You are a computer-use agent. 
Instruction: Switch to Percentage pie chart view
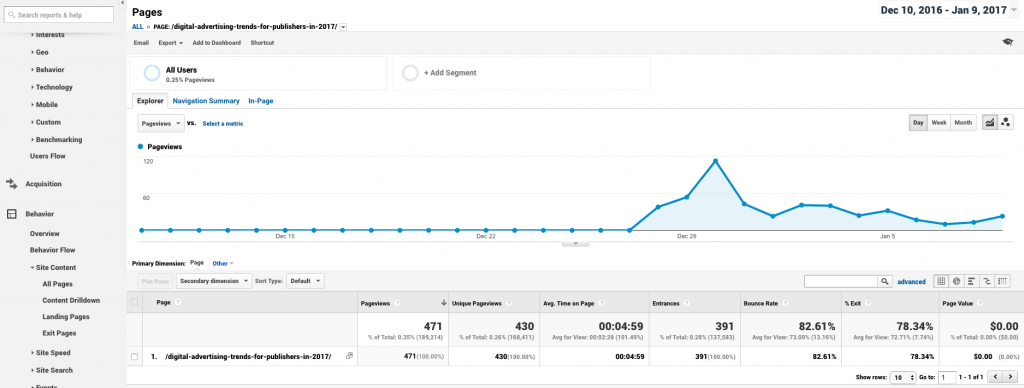tap(956, 282)
